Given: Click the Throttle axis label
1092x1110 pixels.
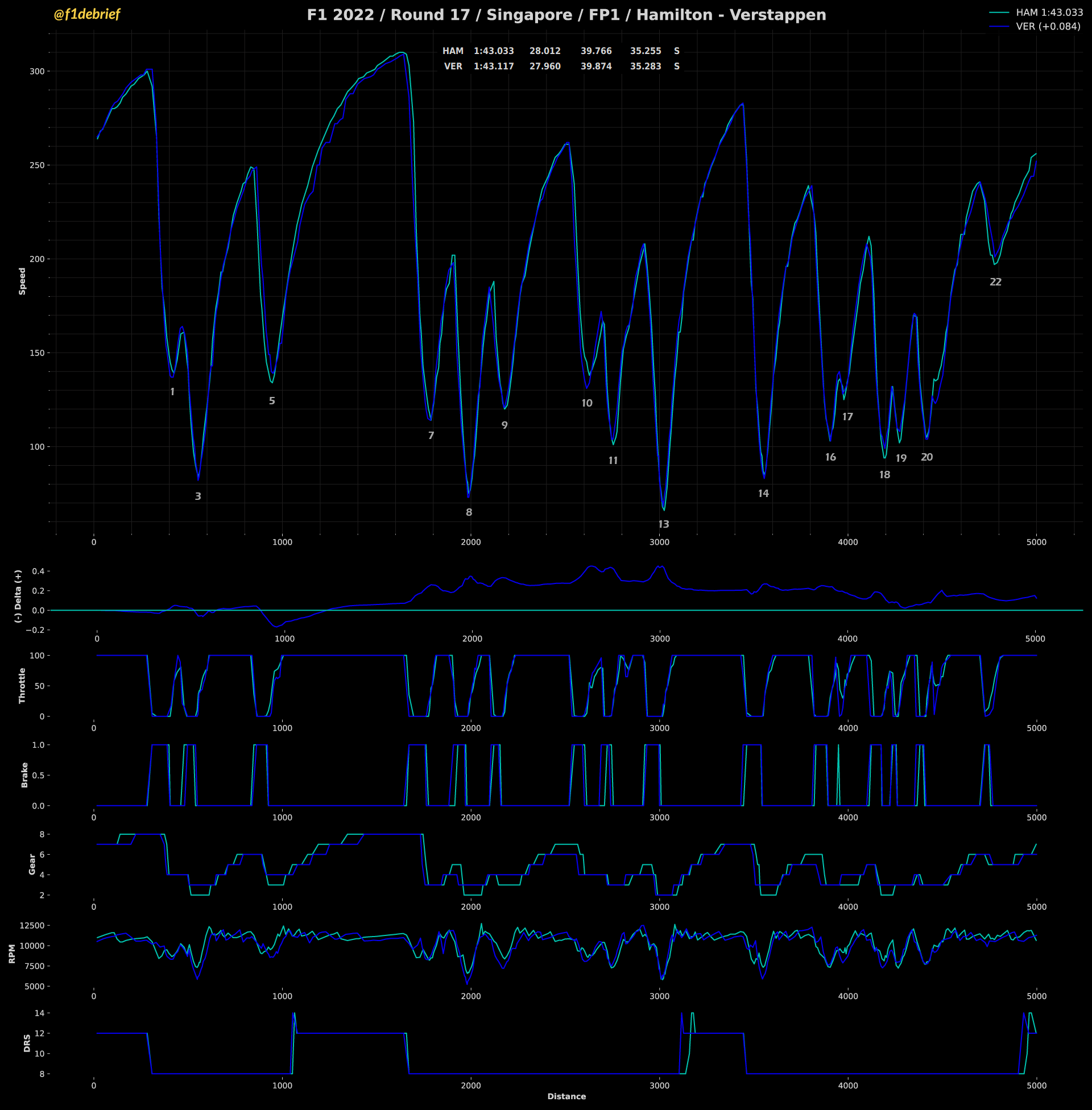Looking at the screenshot, I should point(22,686).
